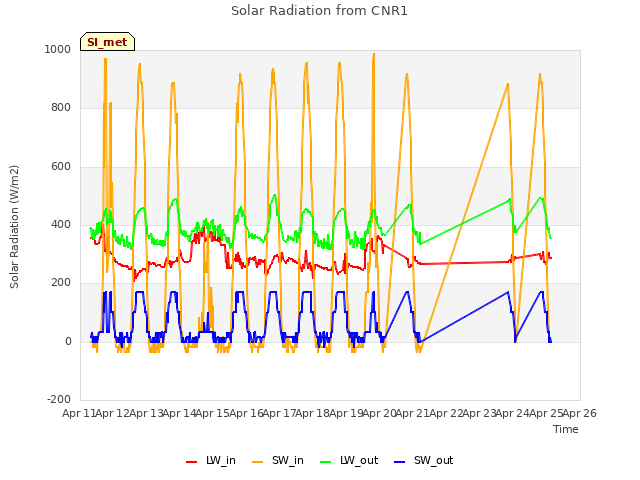This screenshot has width=640, height=480.
Task: Toggle the LW_out series in legend
Action: point(349,460)
